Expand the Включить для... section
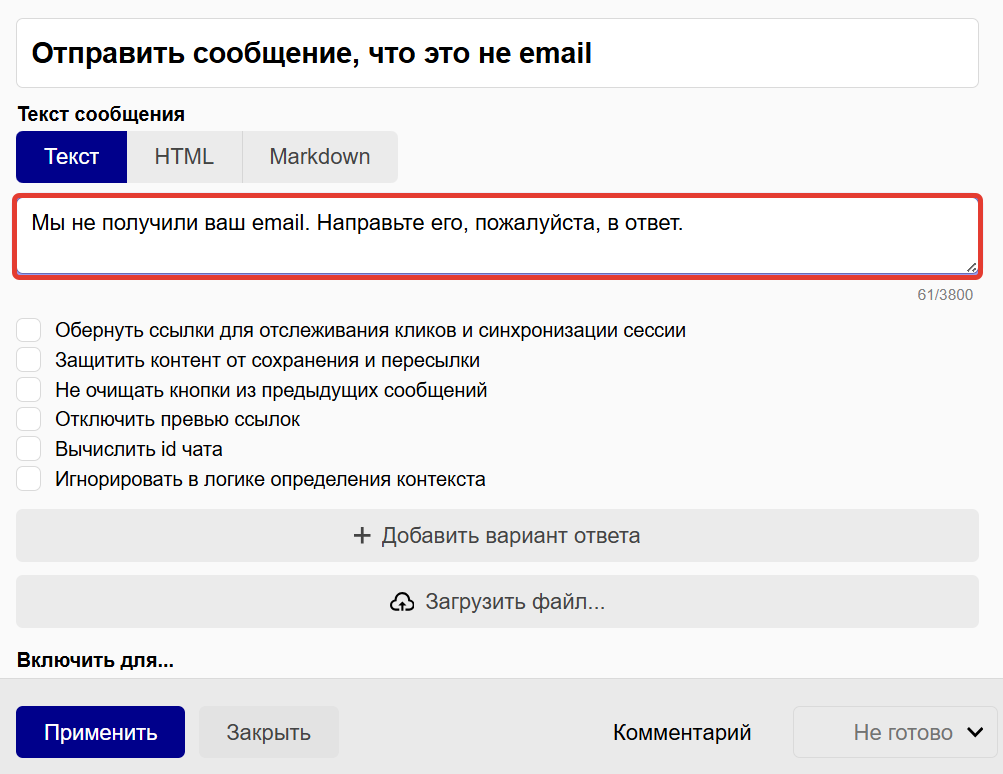This screenshot has width=1003, height=774. [93, 661]
